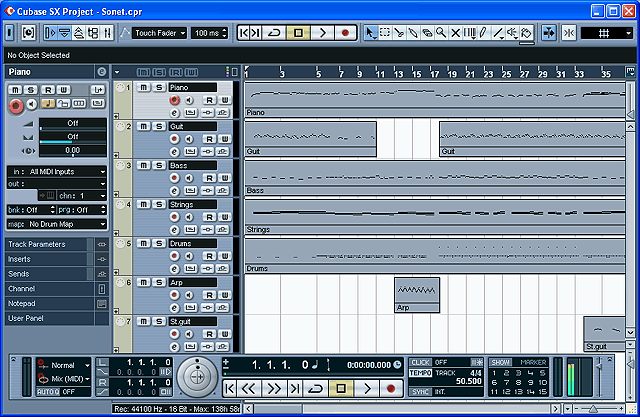The height and width of the screenshot is (417, 640).
Task: Show the Inspector toggle icon
Action: [x=50, y=33]
